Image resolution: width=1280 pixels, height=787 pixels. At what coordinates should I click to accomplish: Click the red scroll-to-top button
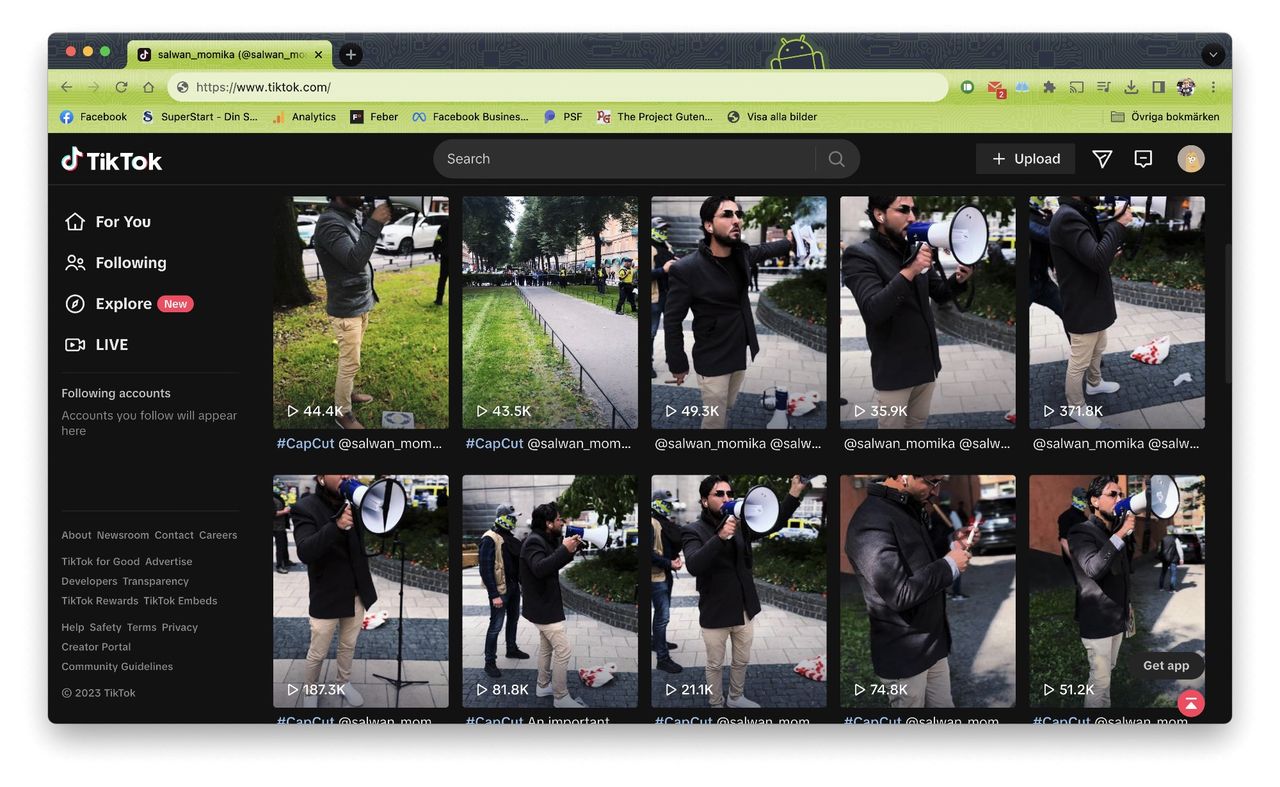click(1190, 703)
